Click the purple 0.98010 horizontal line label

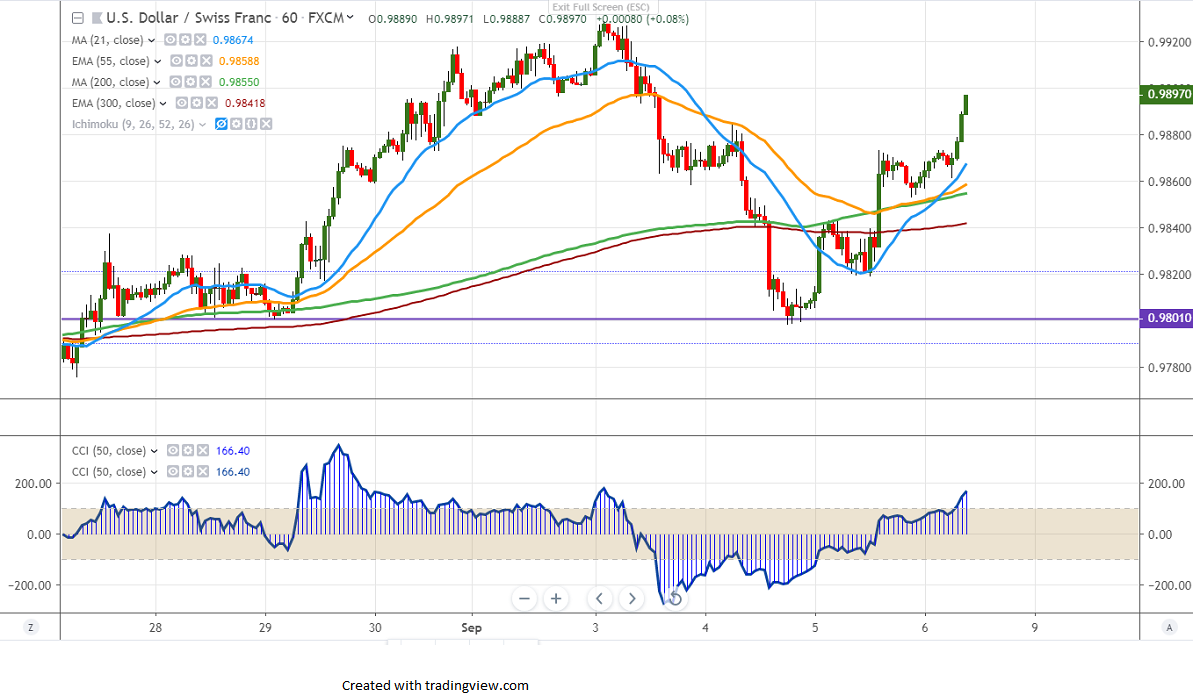(x=1166, y=318)
